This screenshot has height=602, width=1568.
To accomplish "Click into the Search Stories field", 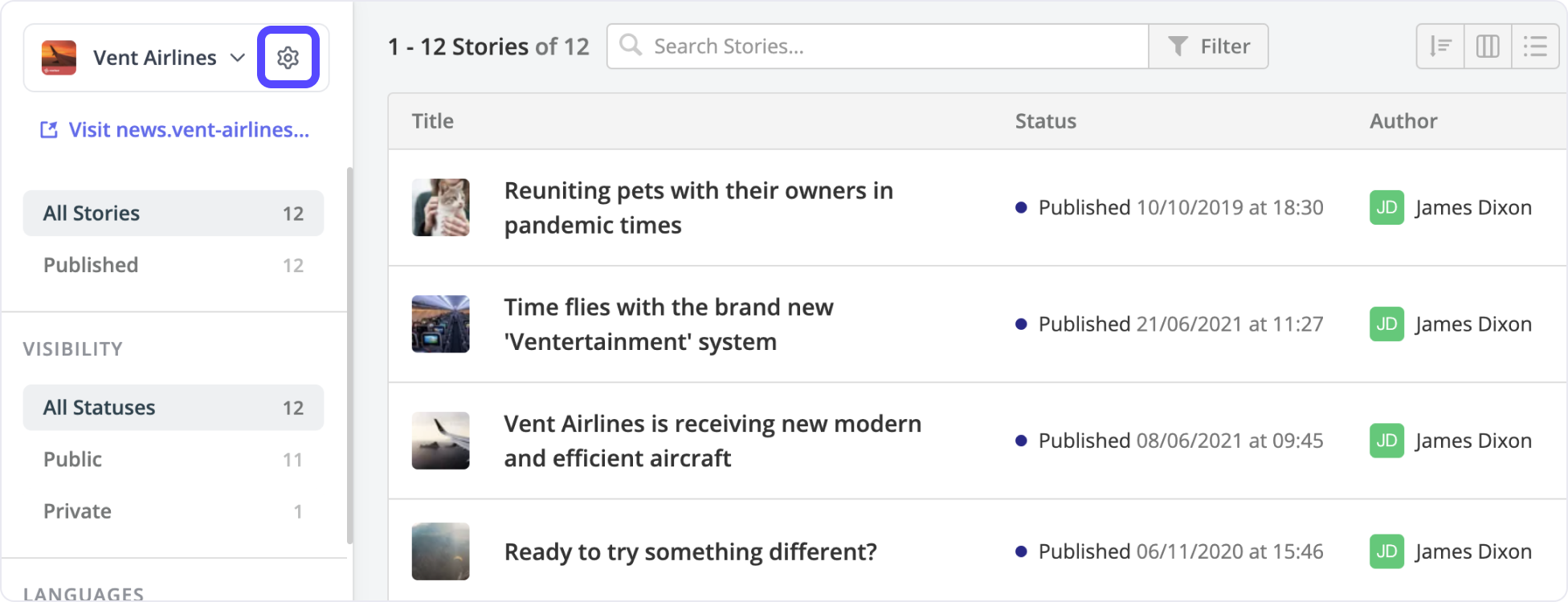I will point(896,47).
